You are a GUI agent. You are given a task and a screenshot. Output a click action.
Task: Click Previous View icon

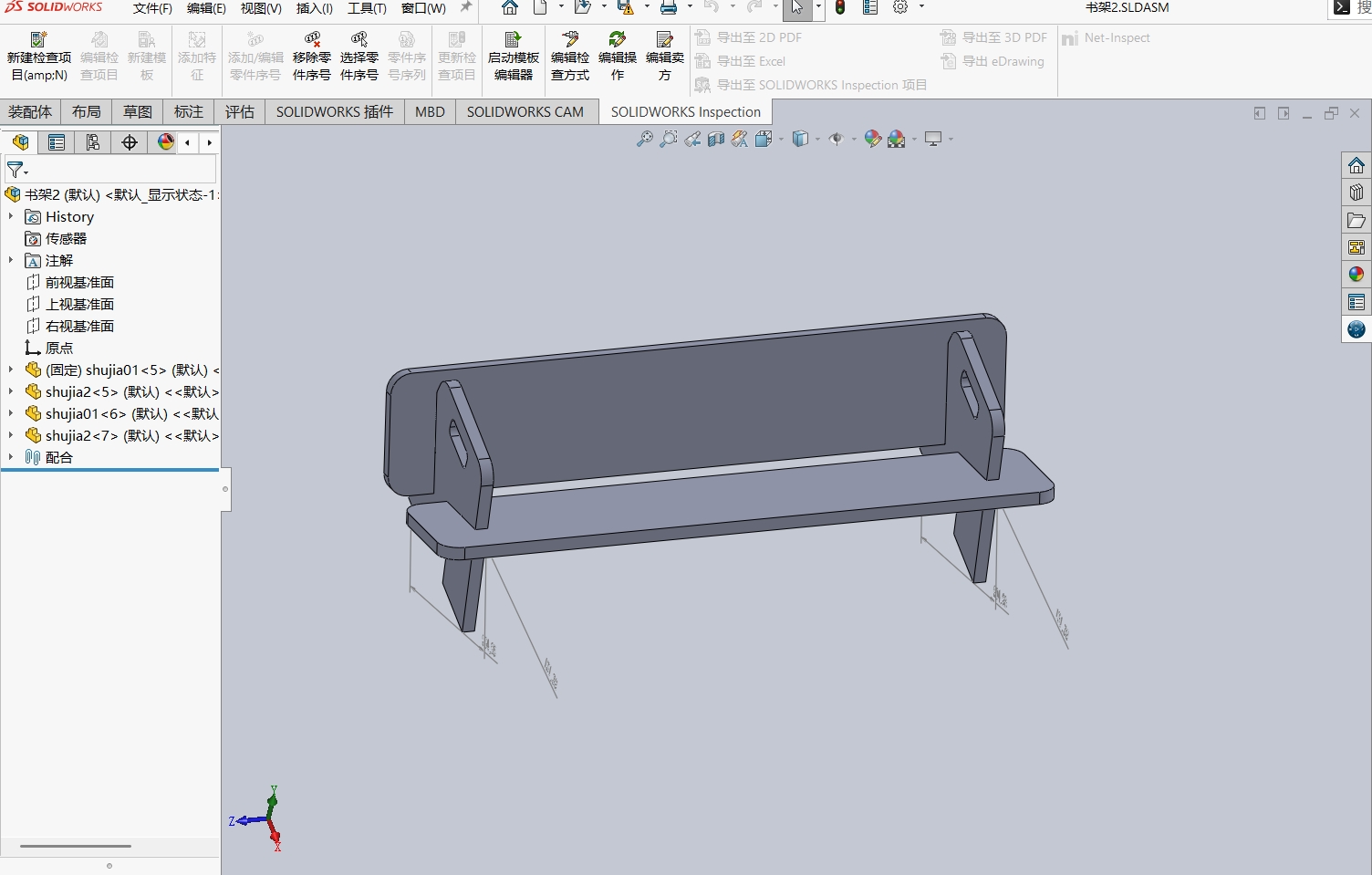(x=692, y=139)
